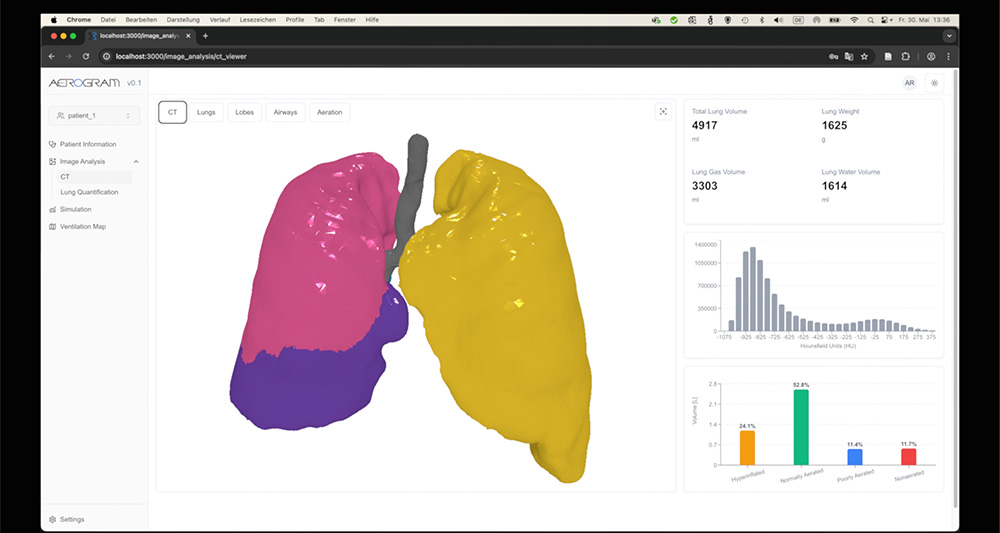The height and width of the screenshot is (533, 1000).
Task: Open the Chrome extensions puzzle icon
Action: 905,57
